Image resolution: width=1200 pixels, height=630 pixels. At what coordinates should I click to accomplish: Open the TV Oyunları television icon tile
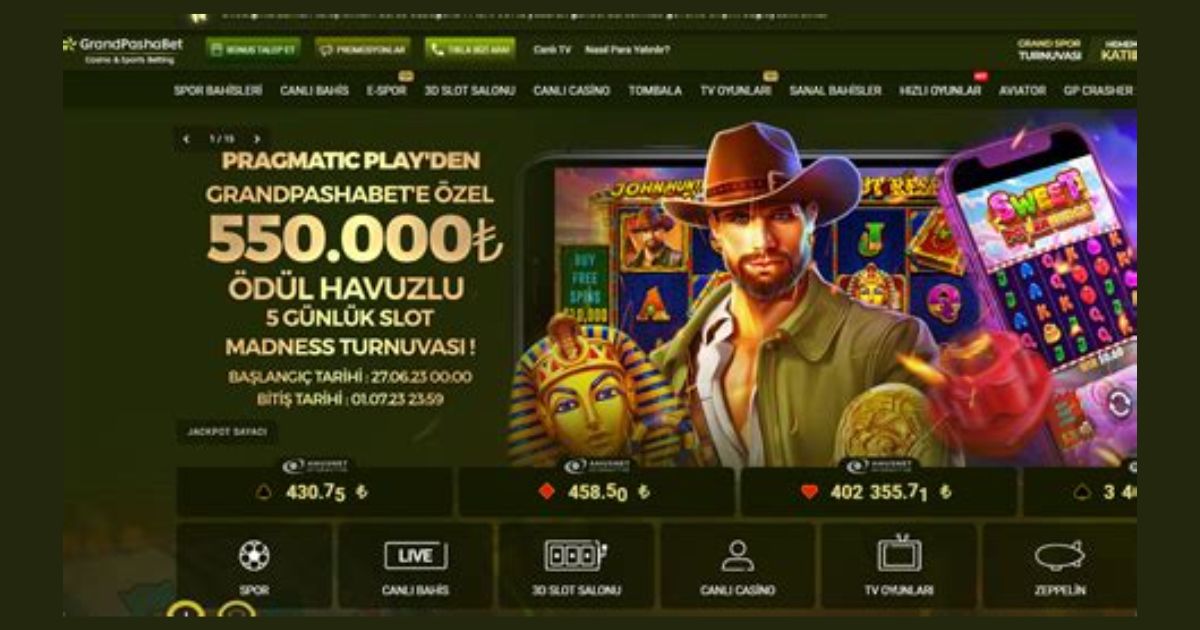[898, 566]
